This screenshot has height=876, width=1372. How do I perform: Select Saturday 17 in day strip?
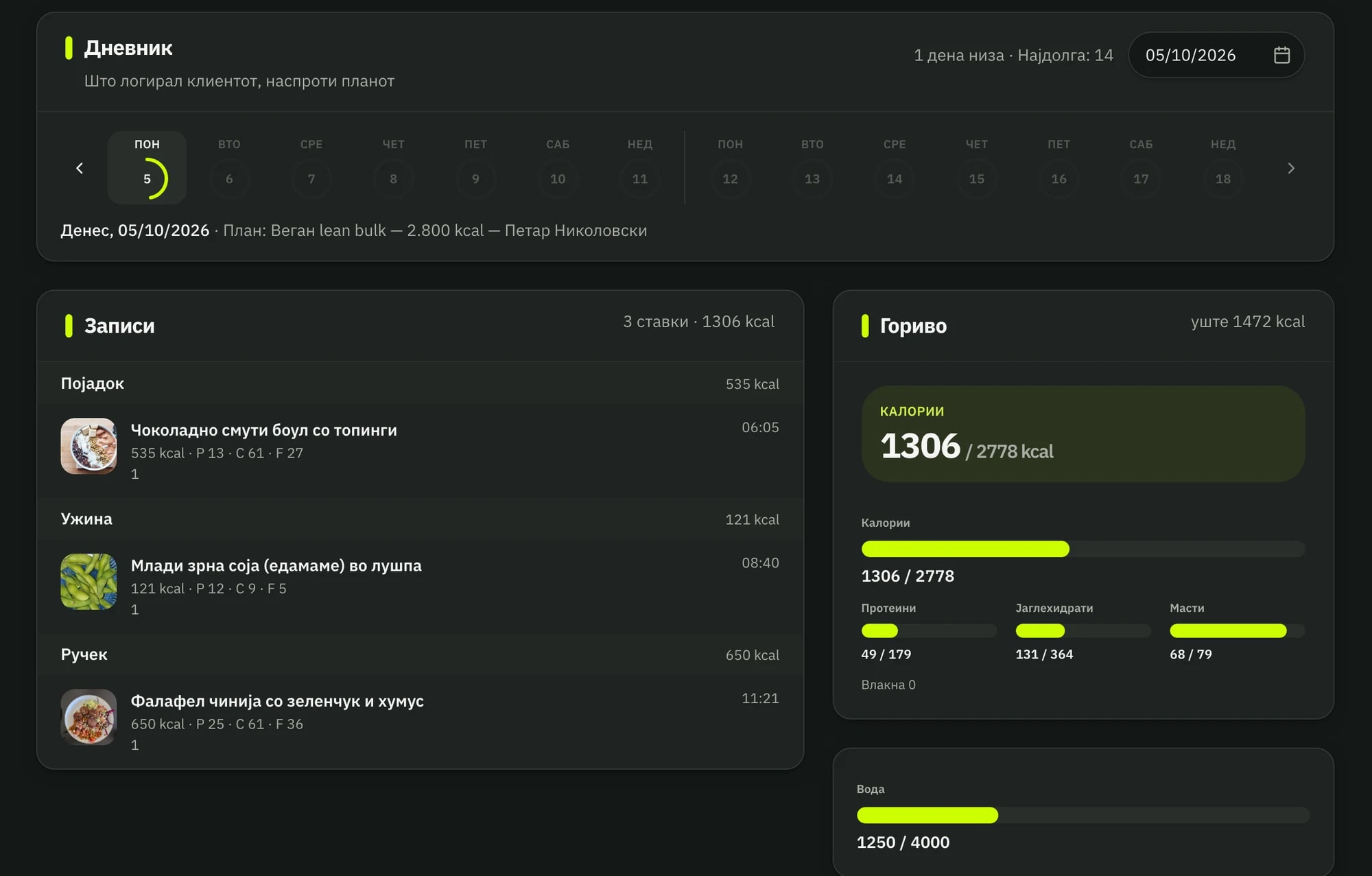pyautogui.click(x=1141, y=167)
